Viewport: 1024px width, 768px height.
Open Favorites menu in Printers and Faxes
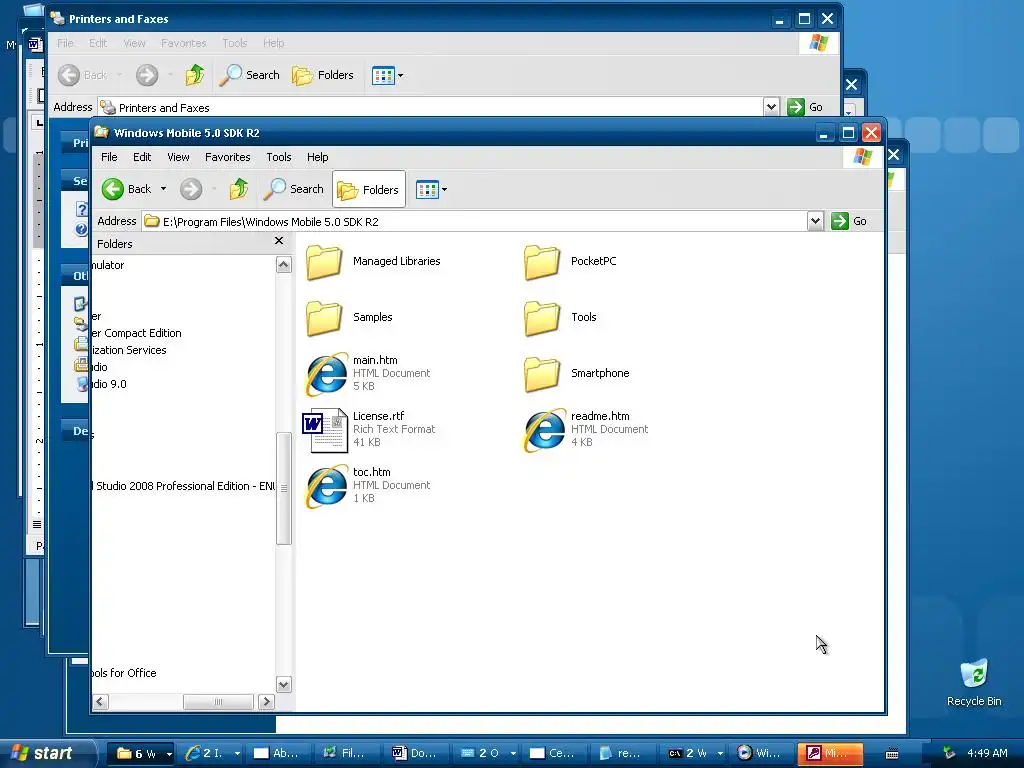coord(184,43)
